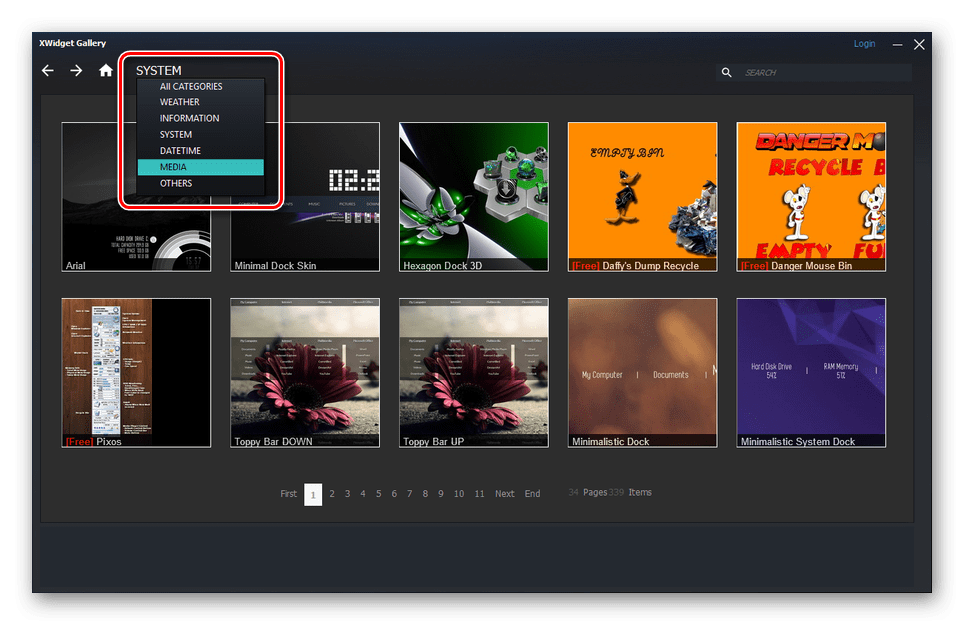The image size is (964, 625).
Task: Collapse the SYSTEM category dropdown header
Action: click(159, 71)
